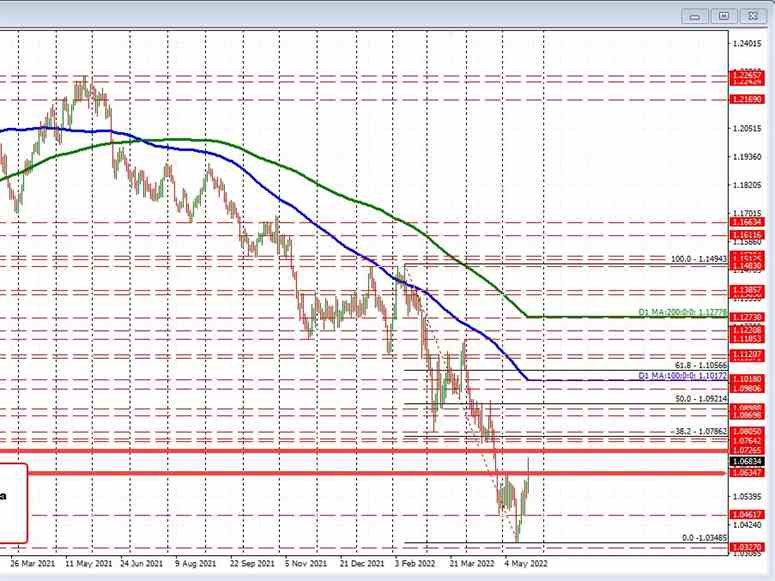Click the red price tag 1.04617
The height and width of the screenshot is (581, 775).
click(x=747, y=515)
